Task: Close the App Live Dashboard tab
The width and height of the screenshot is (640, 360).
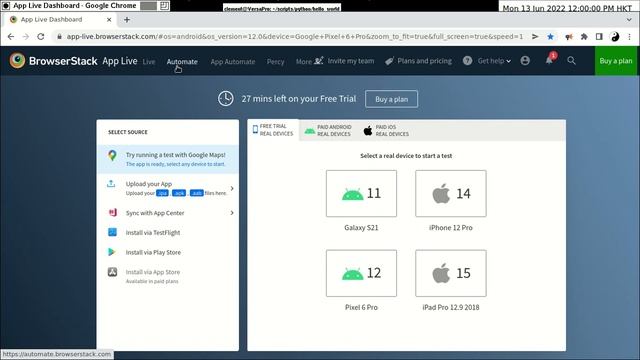Action: pyautogui.click(x=109, y=20)
